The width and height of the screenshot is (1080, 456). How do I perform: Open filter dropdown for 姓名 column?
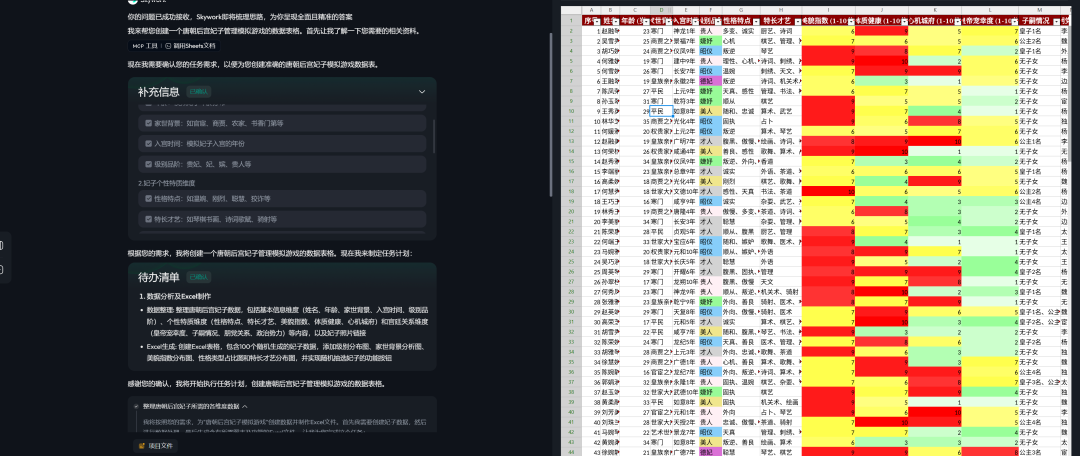615,21
